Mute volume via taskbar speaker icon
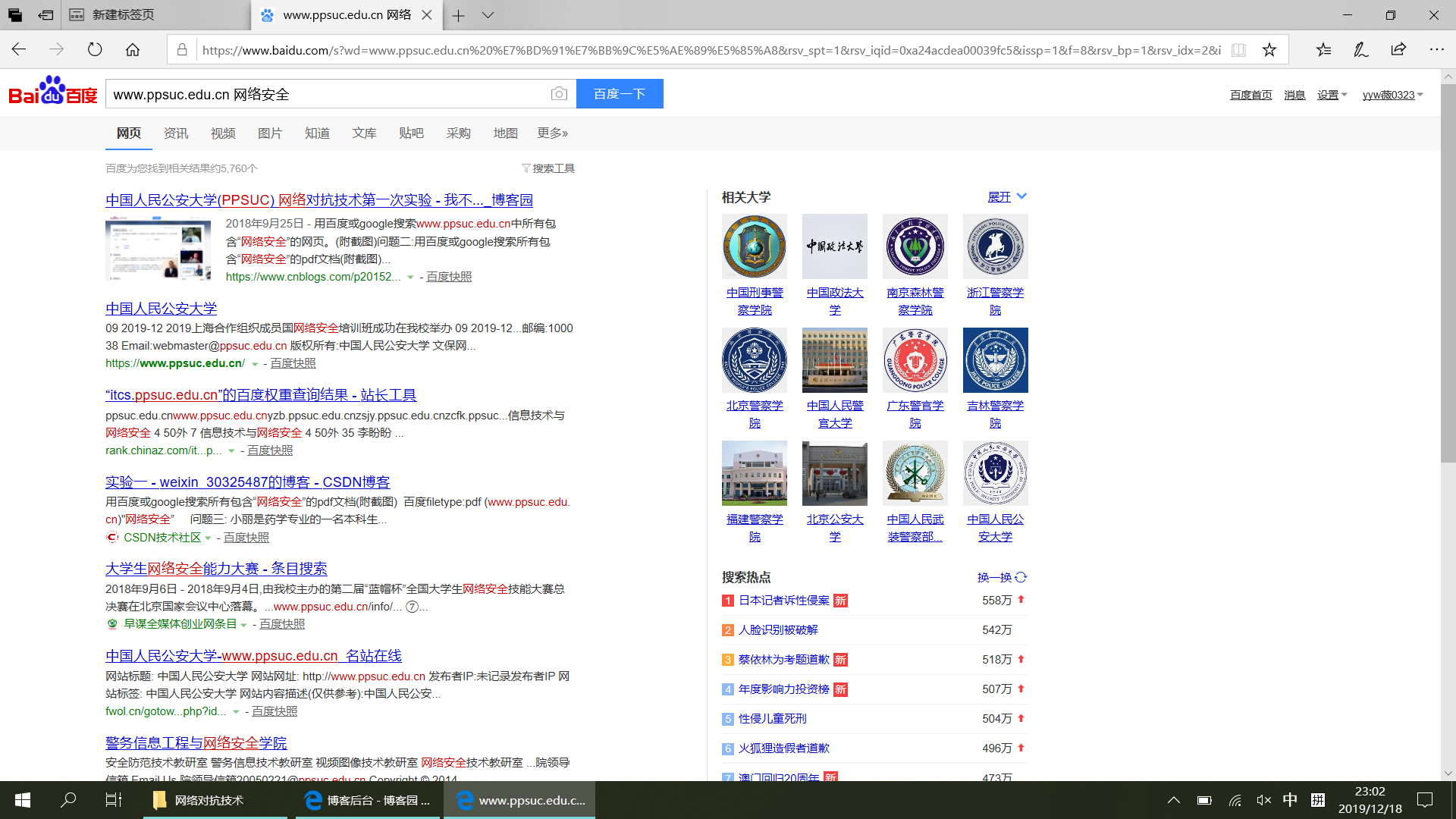Image resolution: width=1456 pixels, height=819 pixels. point(1263,800)
